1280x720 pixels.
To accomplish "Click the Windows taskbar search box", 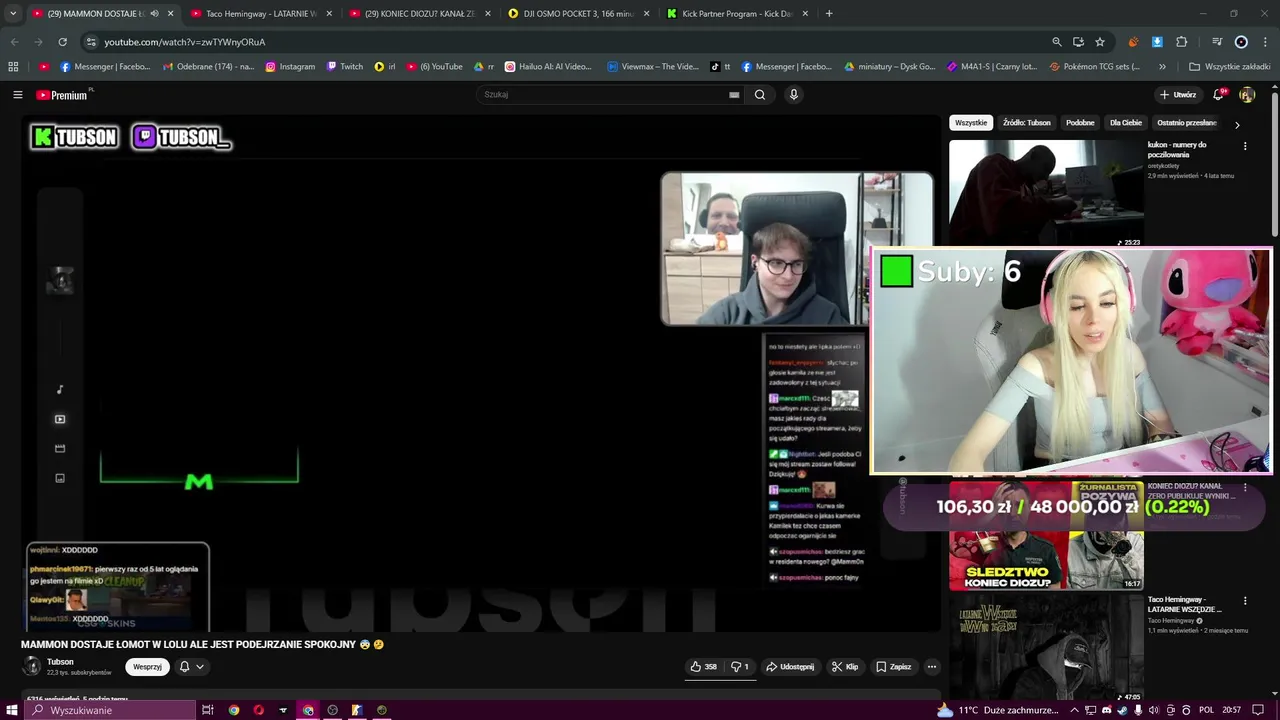I will tap(110, 710).
